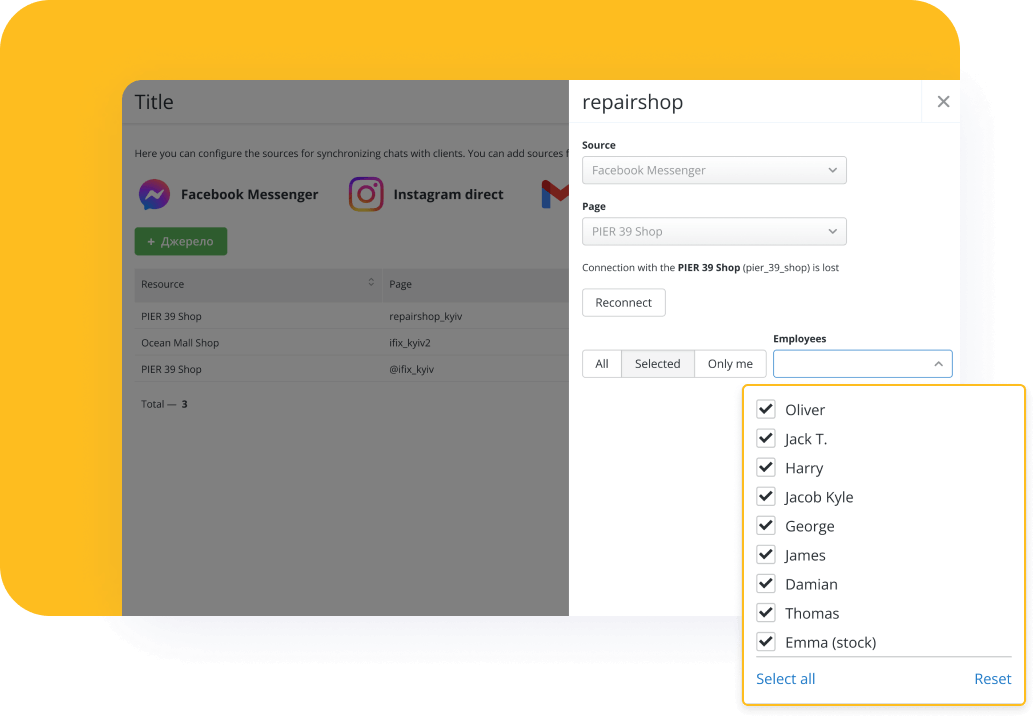Click the Reset link in employees list

992,679
